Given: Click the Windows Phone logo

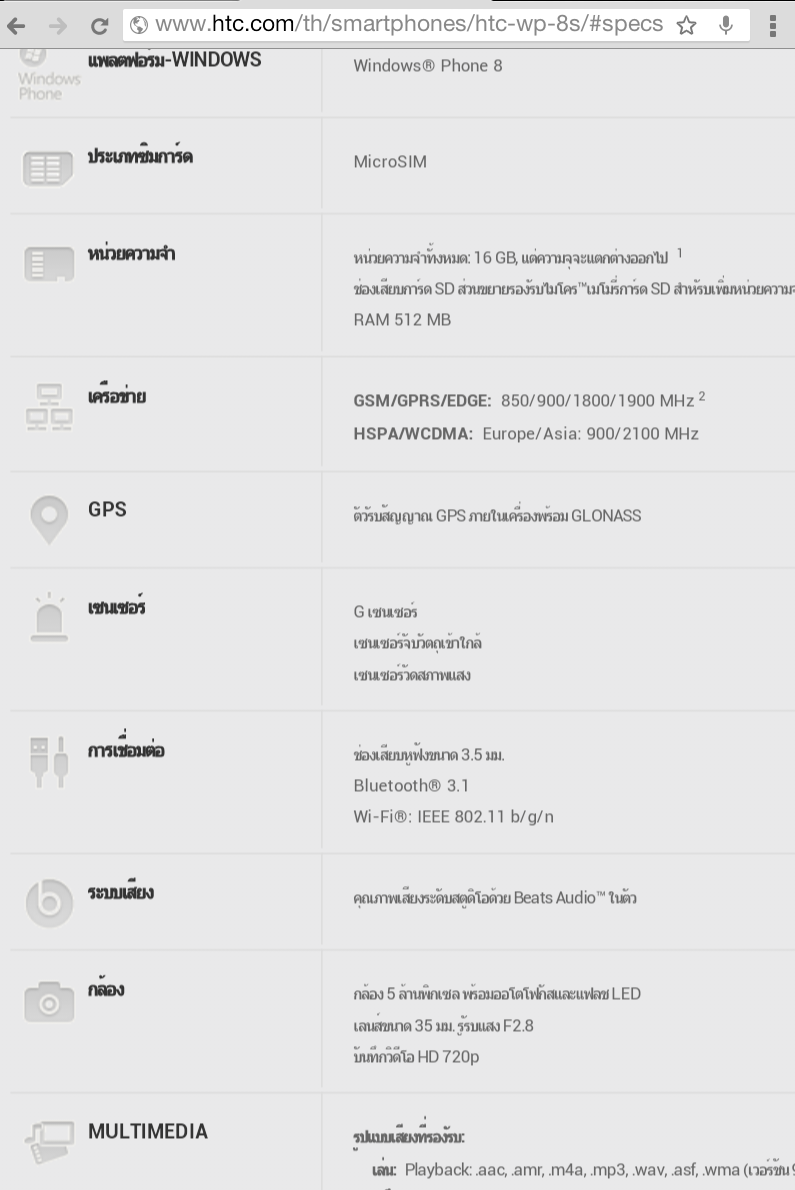Looking at the screenshot, I should pos(49,76).
